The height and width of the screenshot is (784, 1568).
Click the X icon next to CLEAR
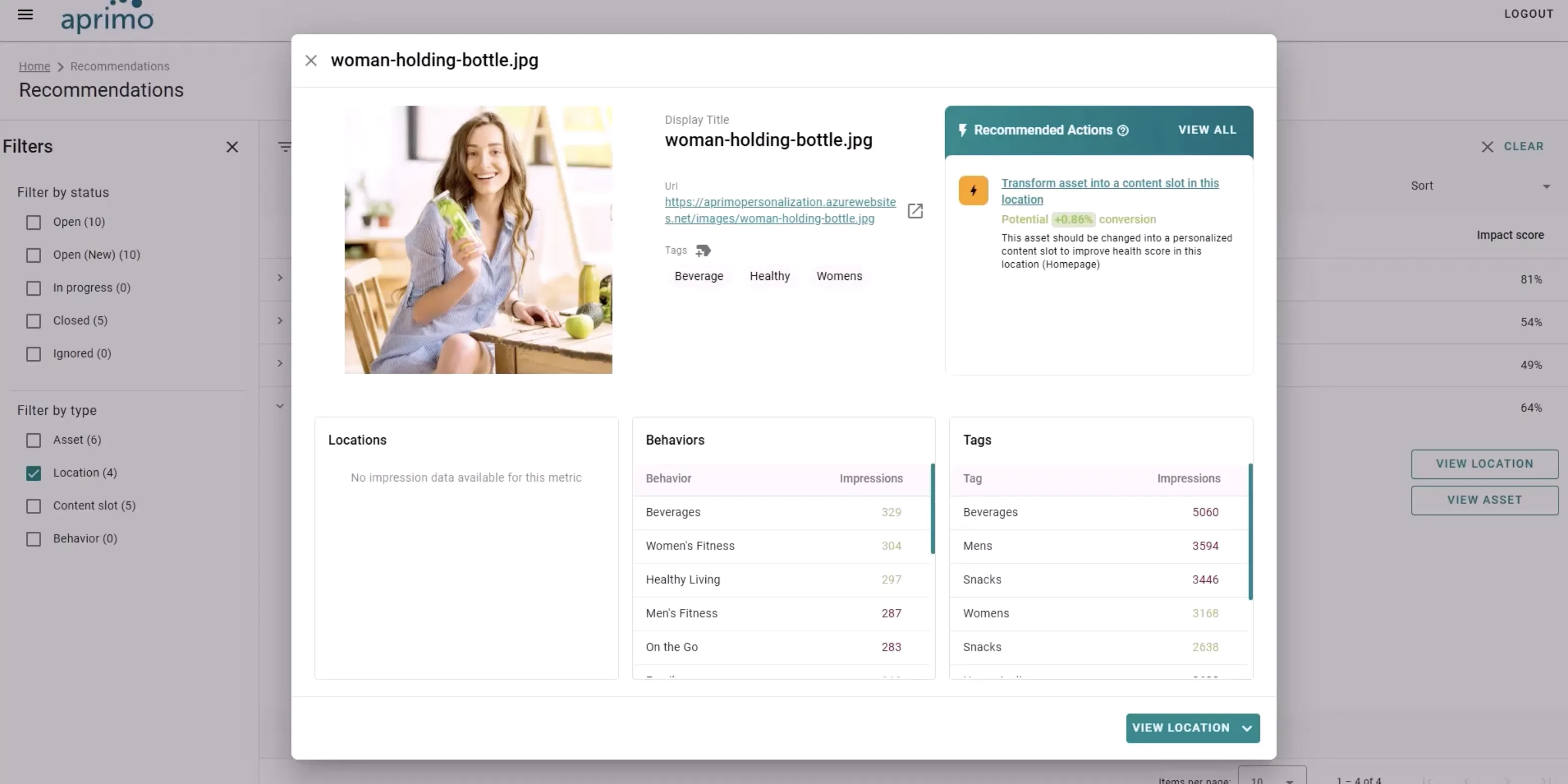1487,146
